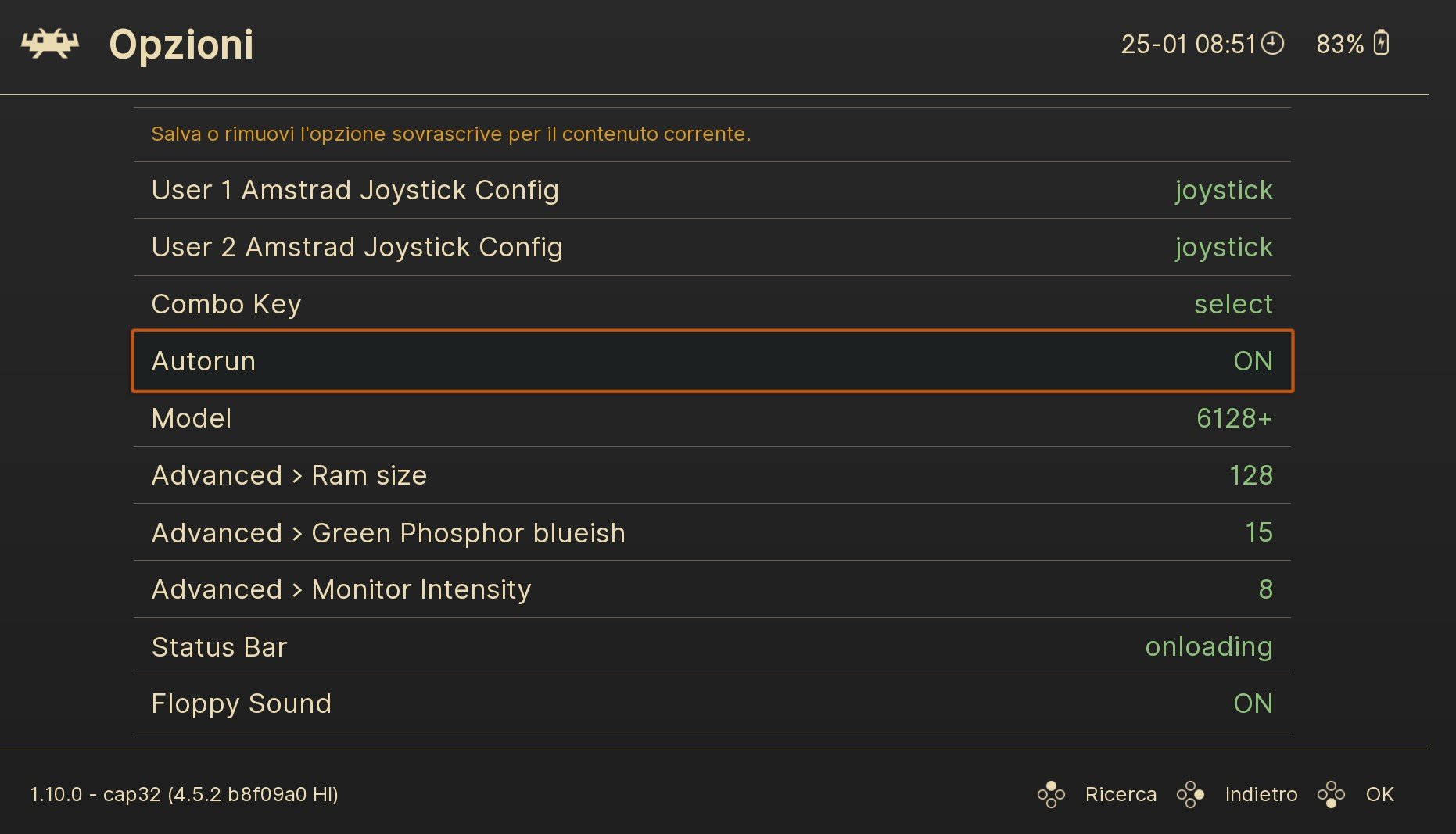This screenshot has width=1456, height=834.
Task: Click the Ricerca gamepad button icon
Action: (x=1051, y=794)
